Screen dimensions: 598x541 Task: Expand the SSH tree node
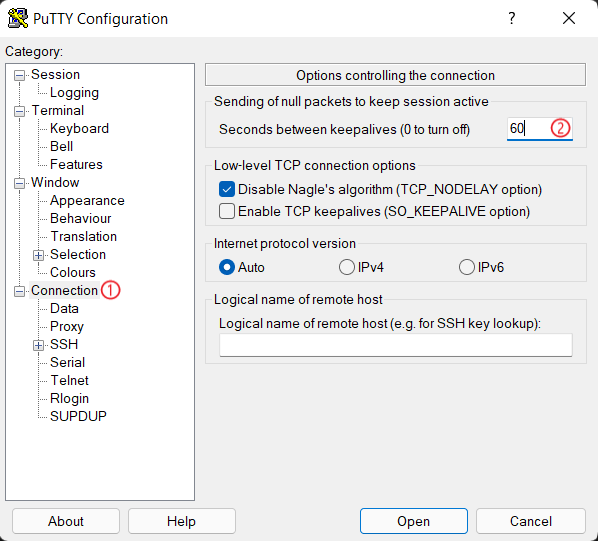(x=38, y=345)
